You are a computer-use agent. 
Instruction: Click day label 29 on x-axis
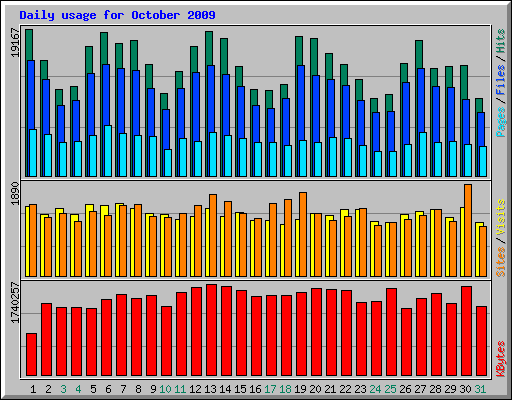[x=450, y=389]
